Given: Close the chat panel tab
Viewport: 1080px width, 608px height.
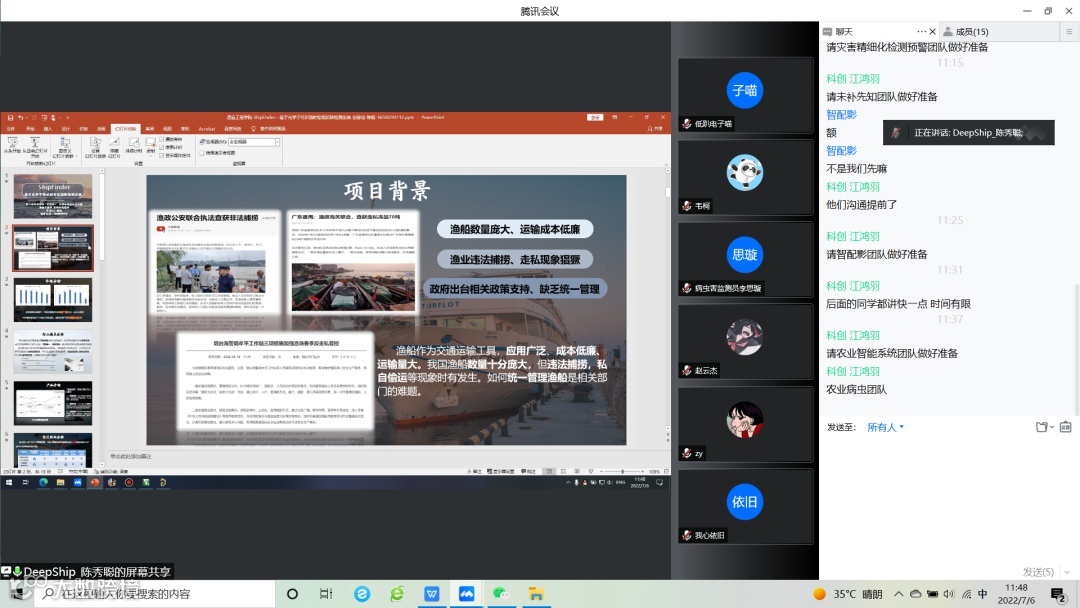Looking at the screenshot, I should tap(933, 32).
